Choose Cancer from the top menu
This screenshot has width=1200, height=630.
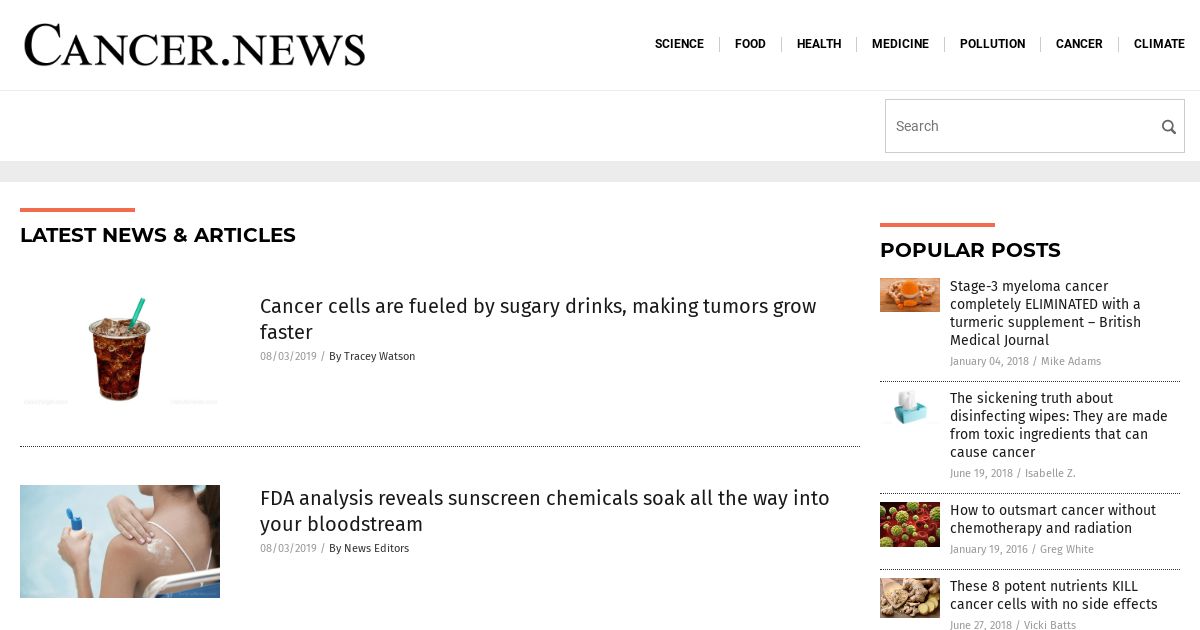[1079, 44]
